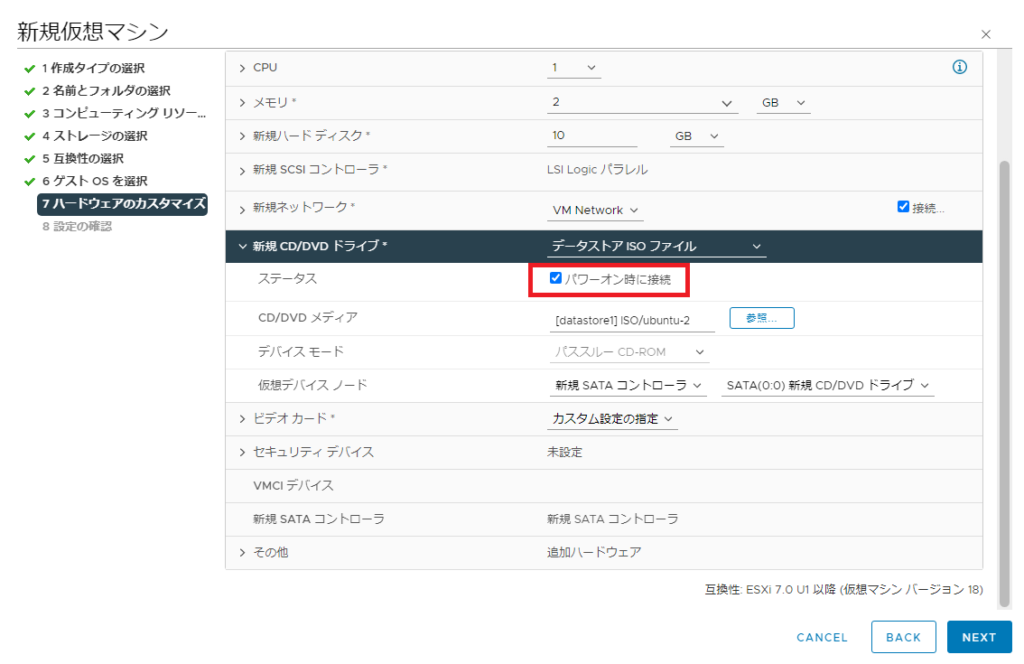
Task: Click the 追加ハードウェア text
Action: coord(594,552)
